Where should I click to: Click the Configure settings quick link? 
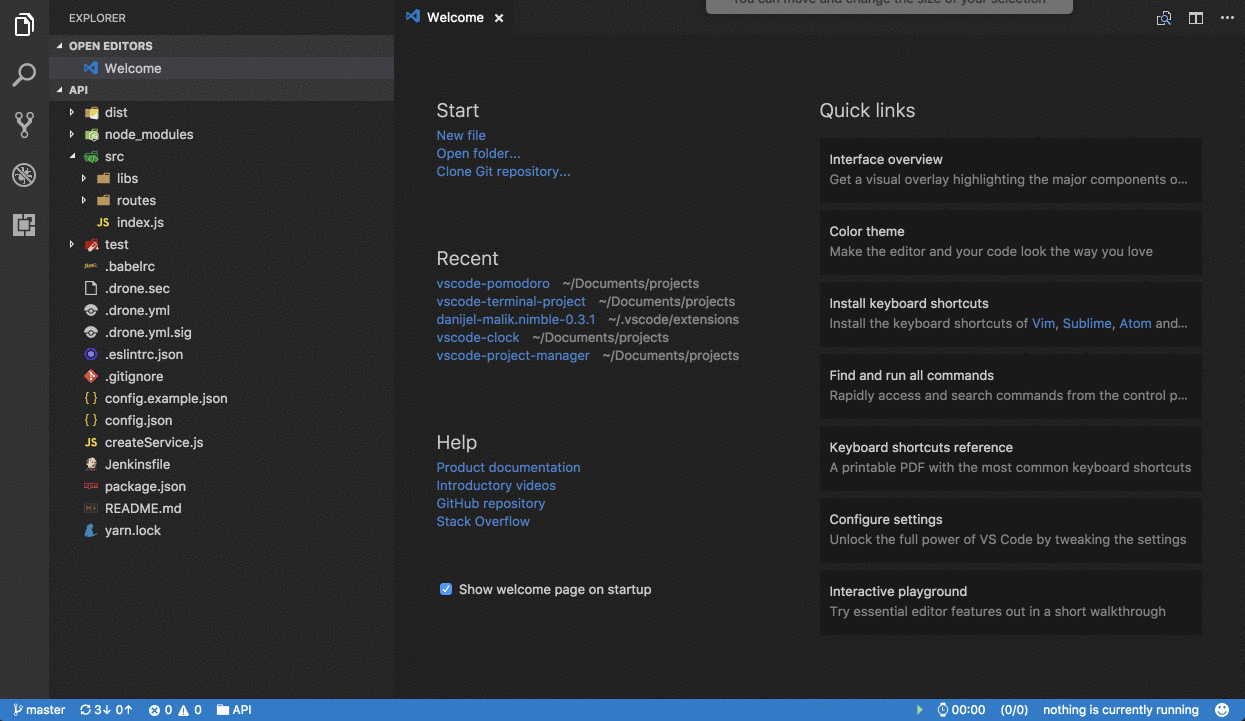pyautogui.click(x=1011, y=530)
